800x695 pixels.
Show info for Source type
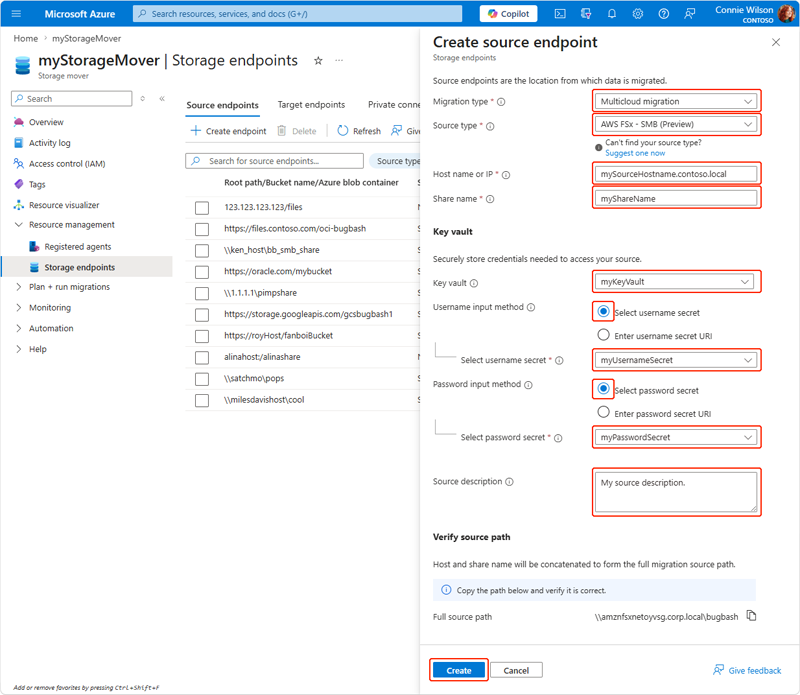[x=490, y=126]
